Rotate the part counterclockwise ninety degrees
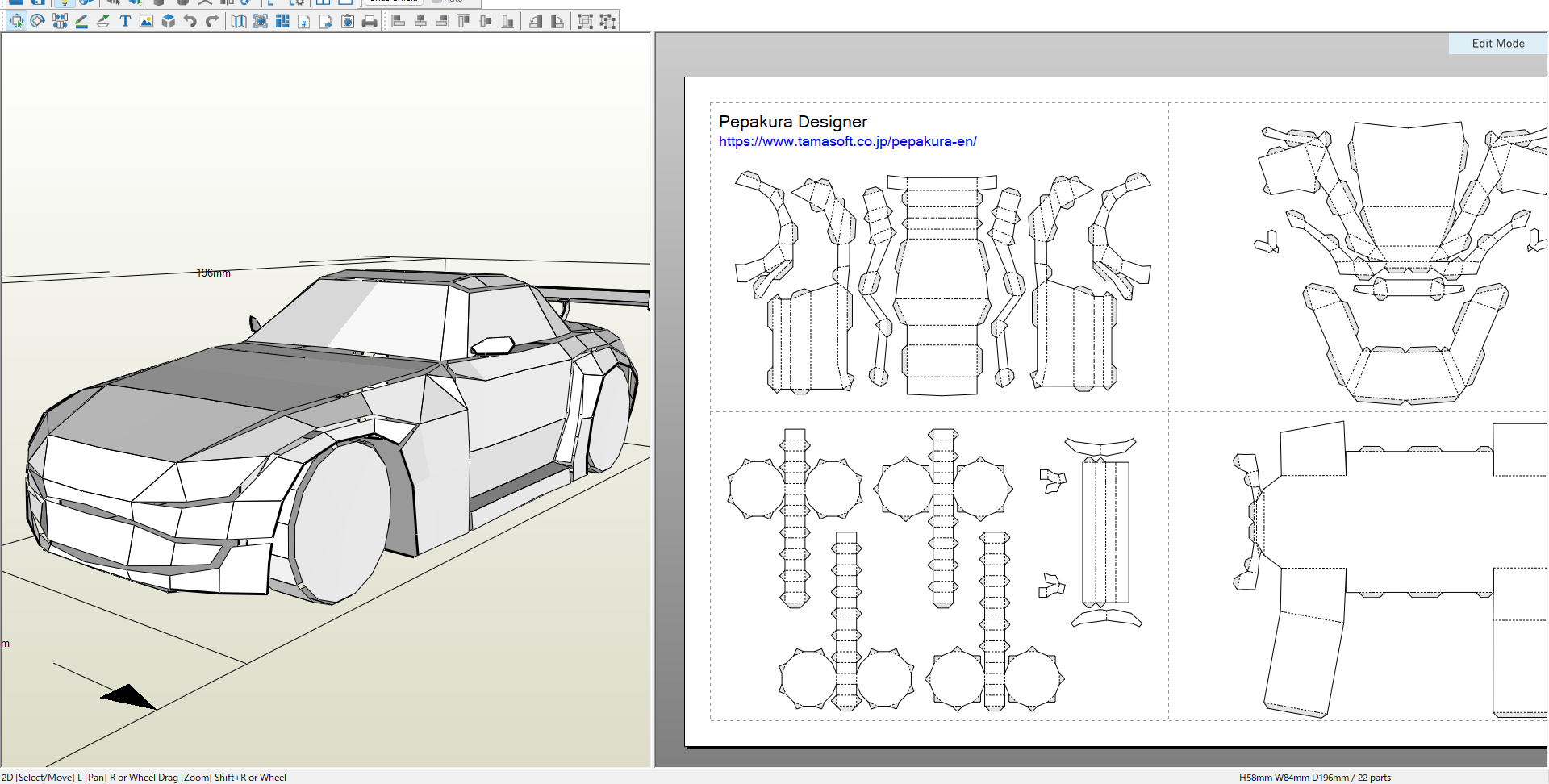This screenshot has height=784, width=1549. (x=536, y=22)
